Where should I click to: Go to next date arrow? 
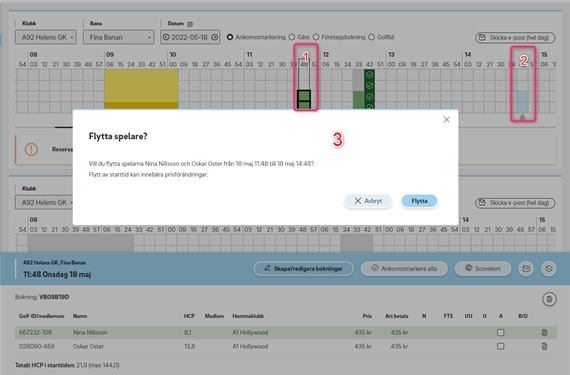[x=215, y=37]
